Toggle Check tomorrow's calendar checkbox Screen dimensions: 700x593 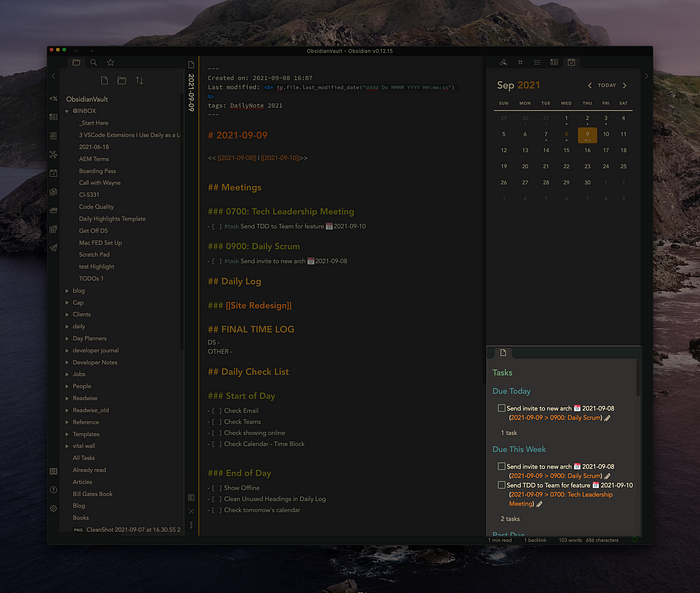(217, 510)
